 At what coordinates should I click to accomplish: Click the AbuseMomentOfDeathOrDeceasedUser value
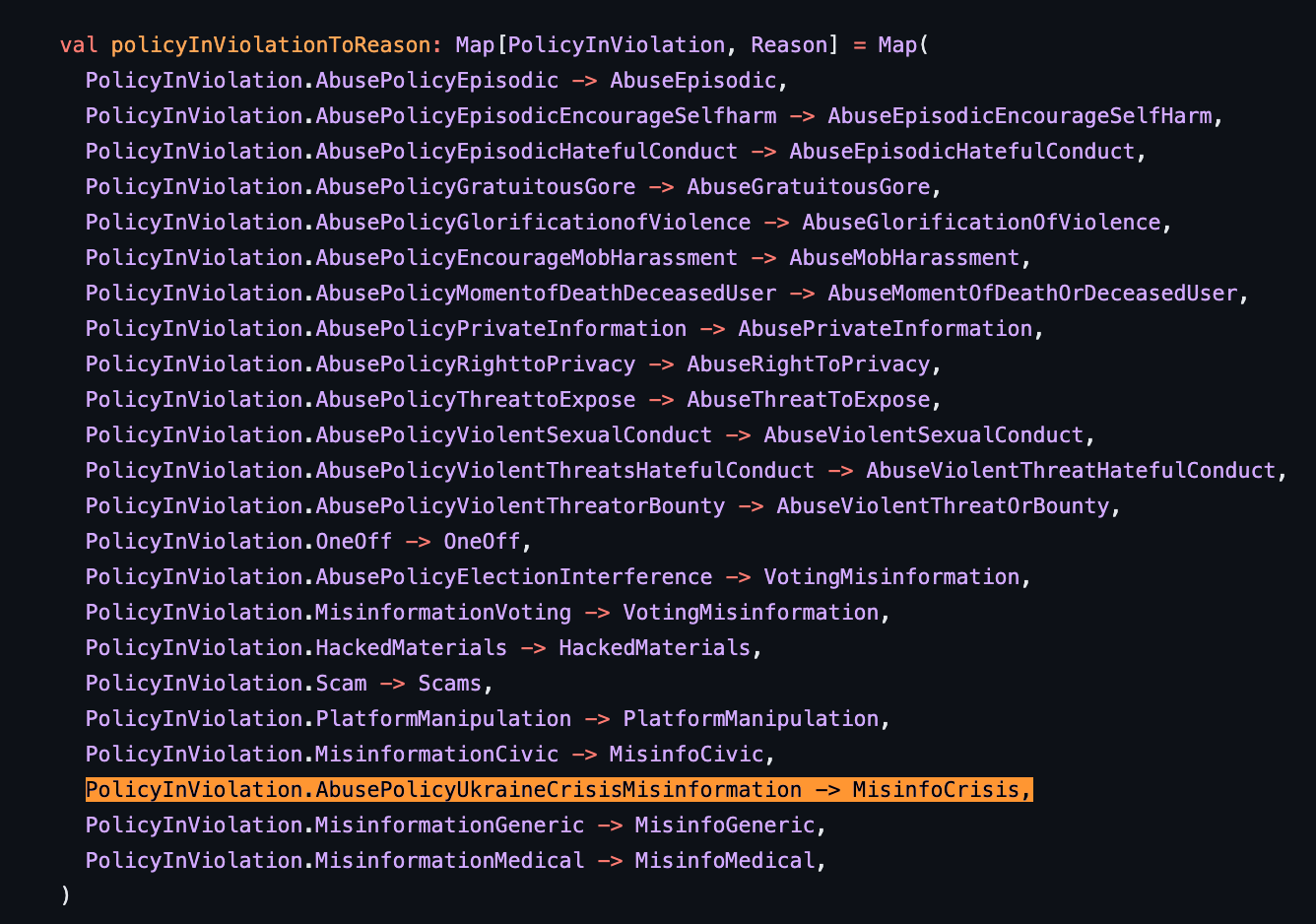pos(1031,294)
